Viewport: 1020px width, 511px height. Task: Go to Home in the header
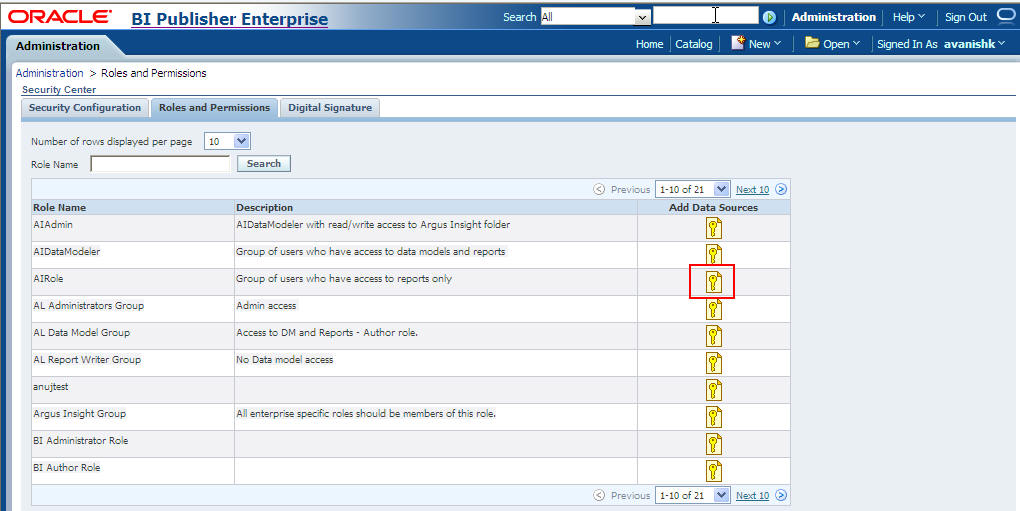point(649,44)
